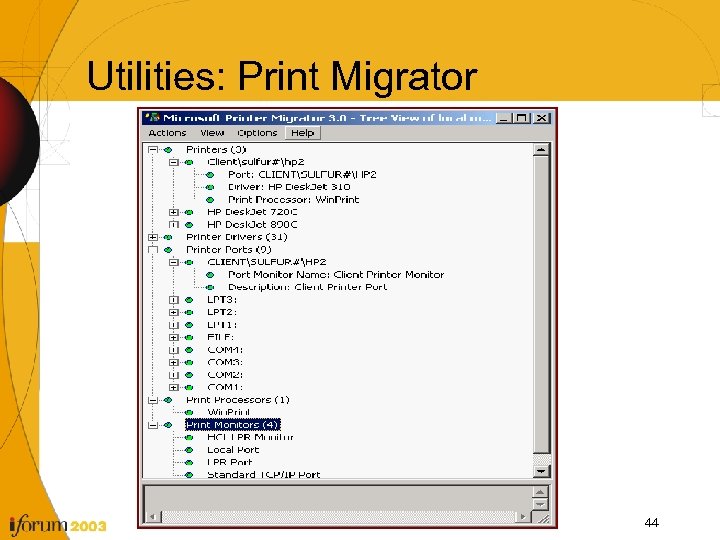720x540 pixels.
Task: Open the View menu
Action: click(x=212, y=133)
